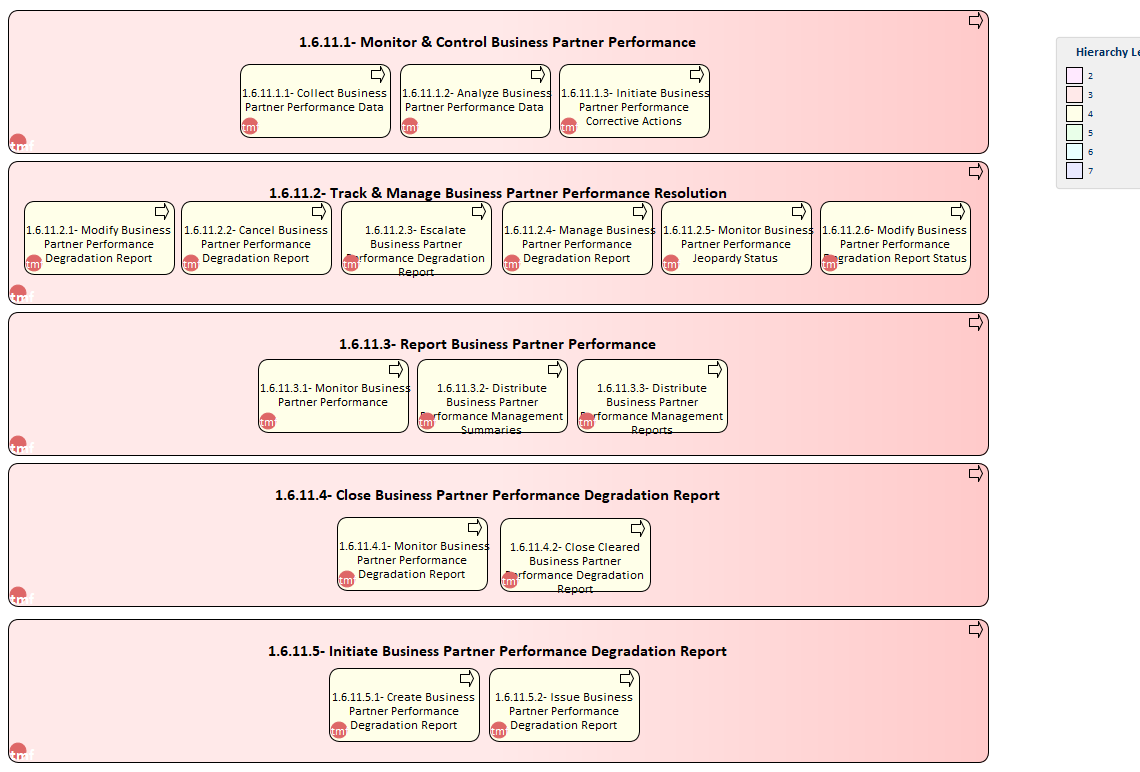Image resolution: width=1140 pixels, height=772 pixels.
Task: Click arrow icon on 1.6.11.4.1 Monitor Degradation box
Action: [x=475, y=527]
